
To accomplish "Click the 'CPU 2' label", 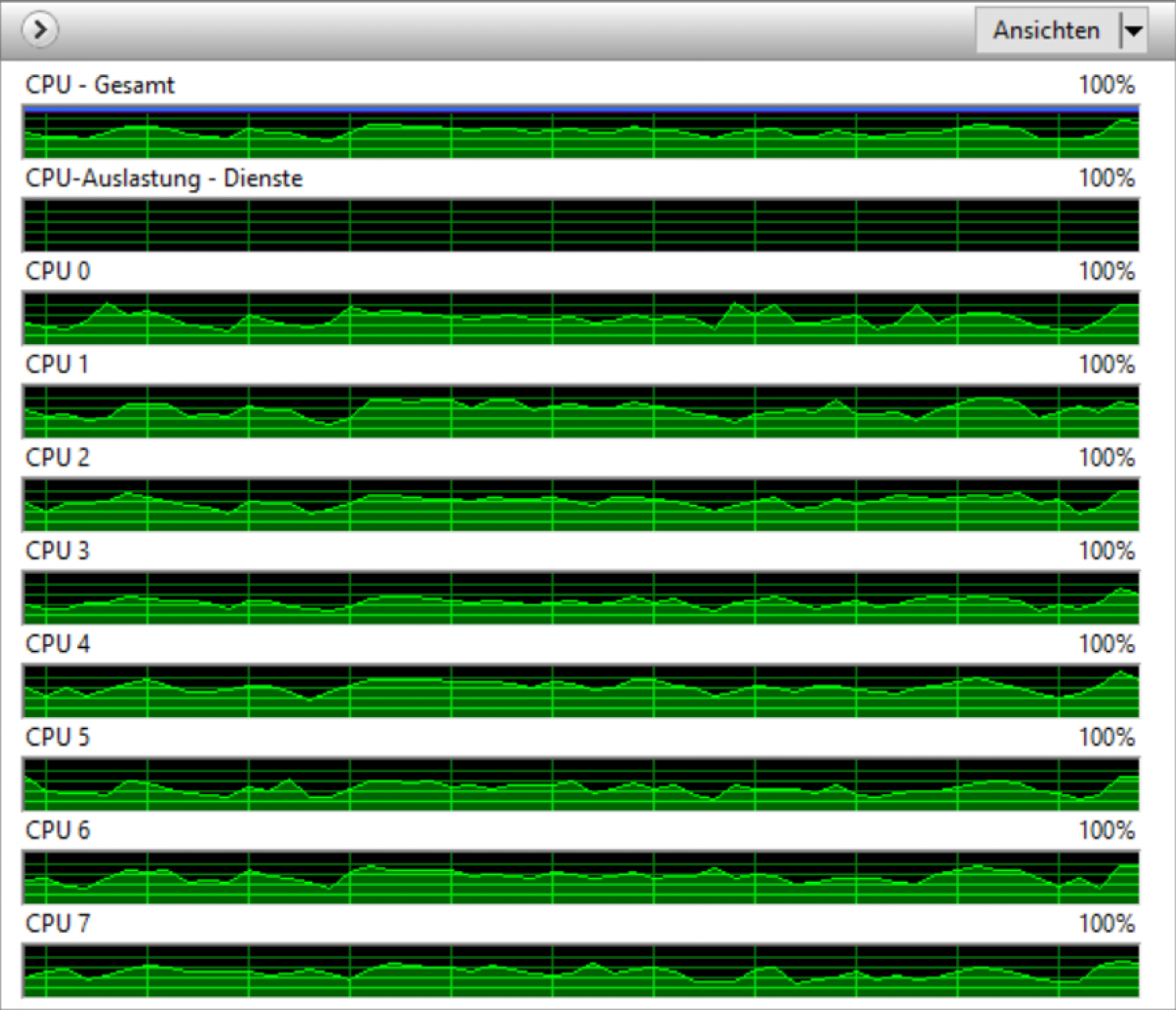I will 58,458.
